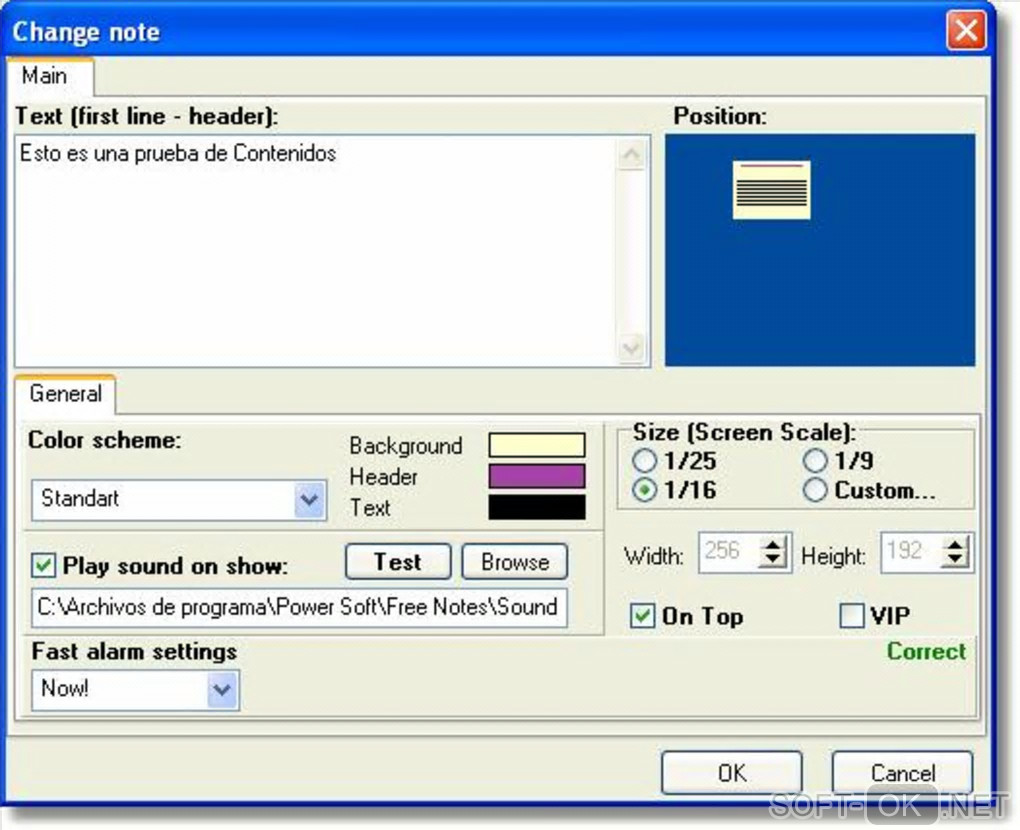The width and height of the screenshot is (1020, 830).
Task: Click the text area scroll up arrow
Action: [x=632, y=155]
